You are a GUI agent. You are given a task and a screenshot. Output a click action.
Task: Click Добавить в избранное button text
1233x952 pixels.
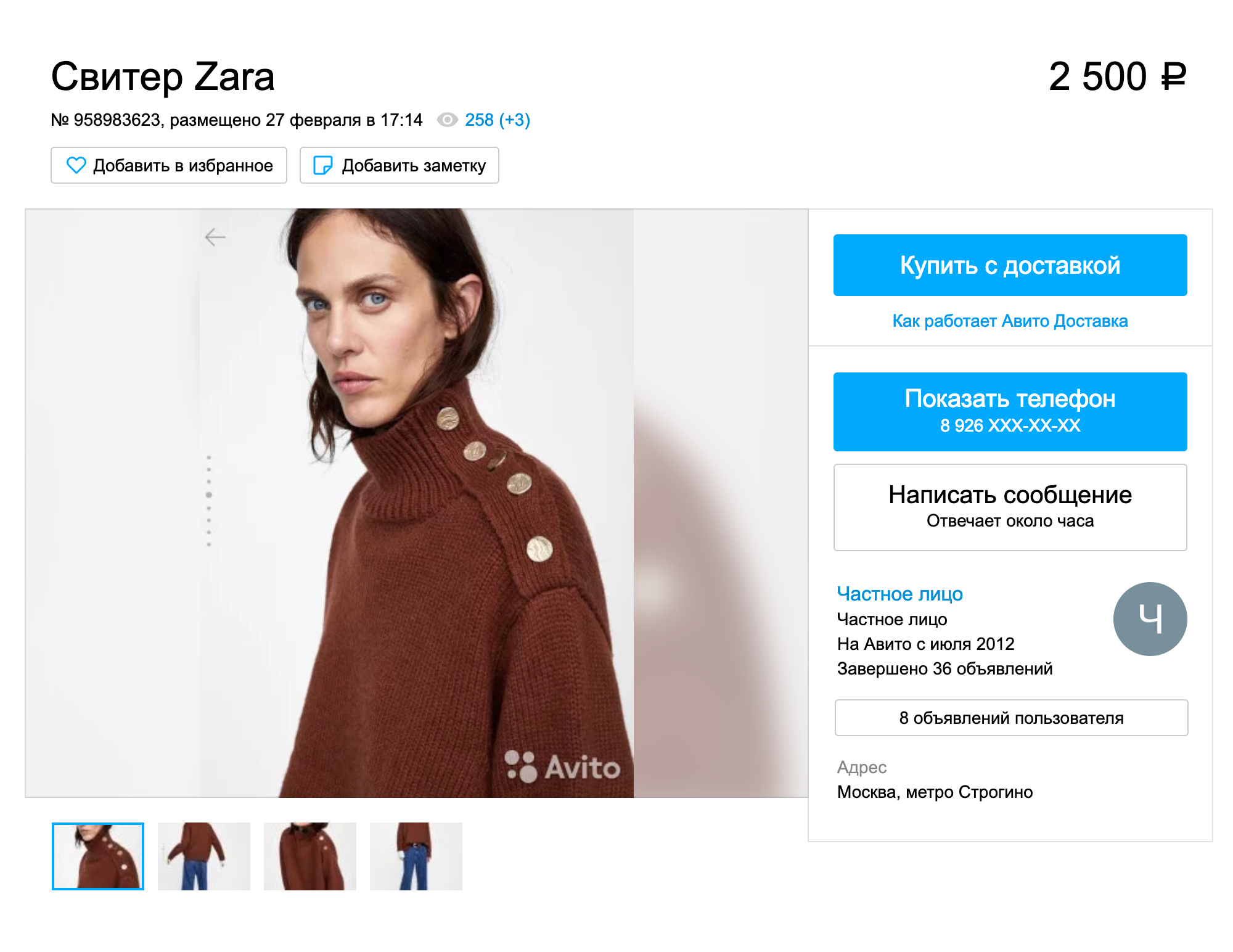point(183,165)
